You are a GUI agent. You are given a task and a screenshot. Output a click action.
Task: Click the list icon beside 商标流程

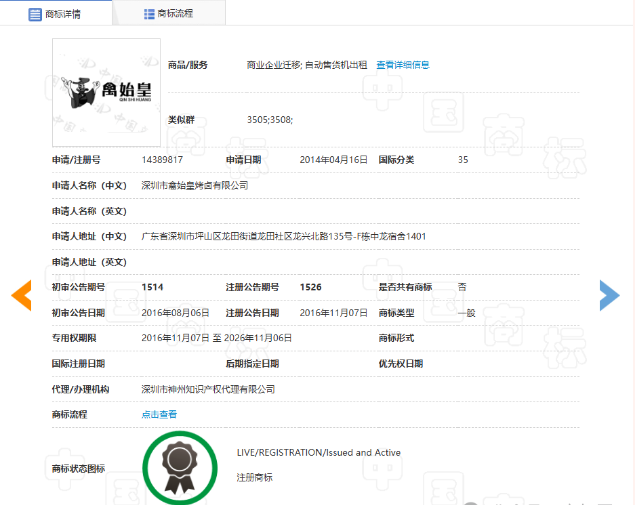pos(149,14)
